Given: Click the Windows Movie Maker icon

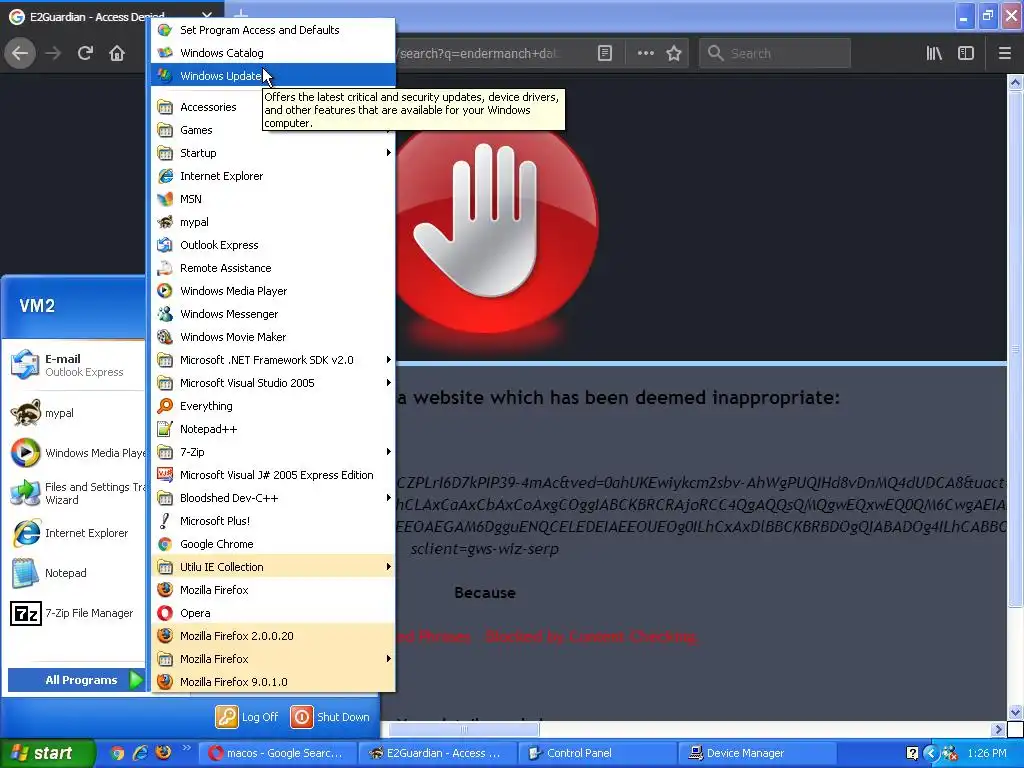Looking at the screenshot, I should [x=165, y=337].
